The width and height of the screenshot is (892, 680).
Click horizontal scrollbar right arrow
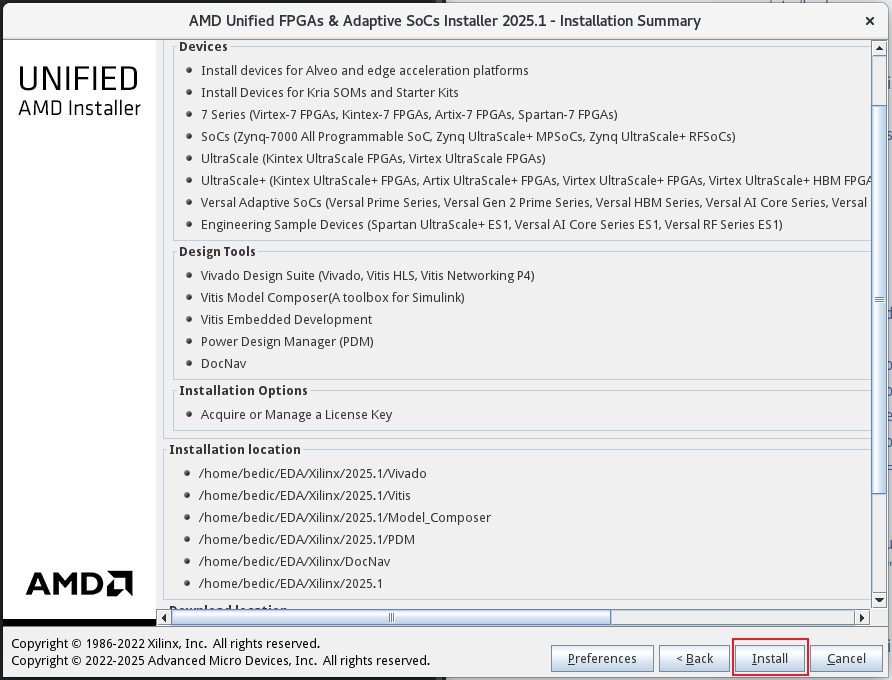point(863,618)
